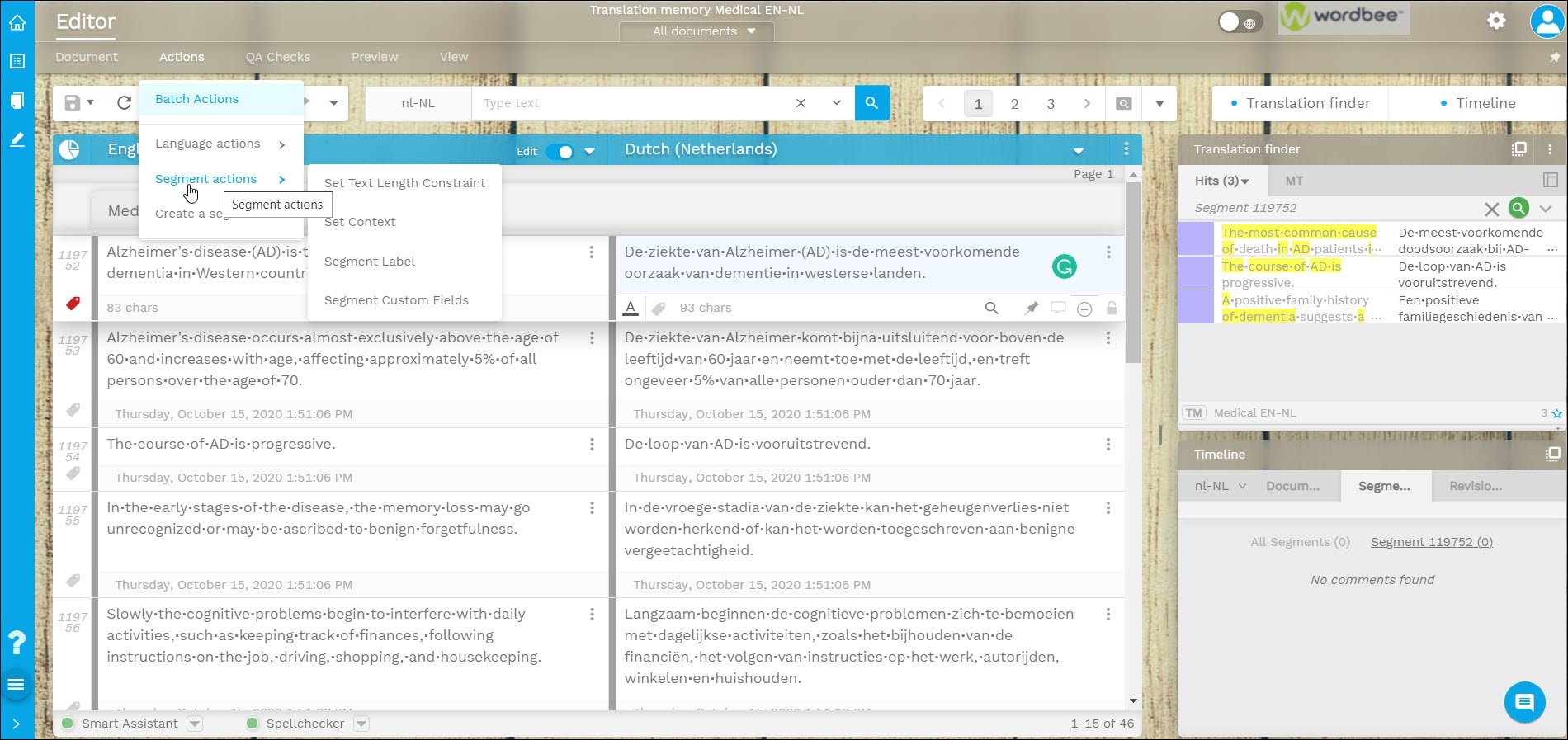
Task: Click the pin icon on active segment
Action: pos(1032,308)
